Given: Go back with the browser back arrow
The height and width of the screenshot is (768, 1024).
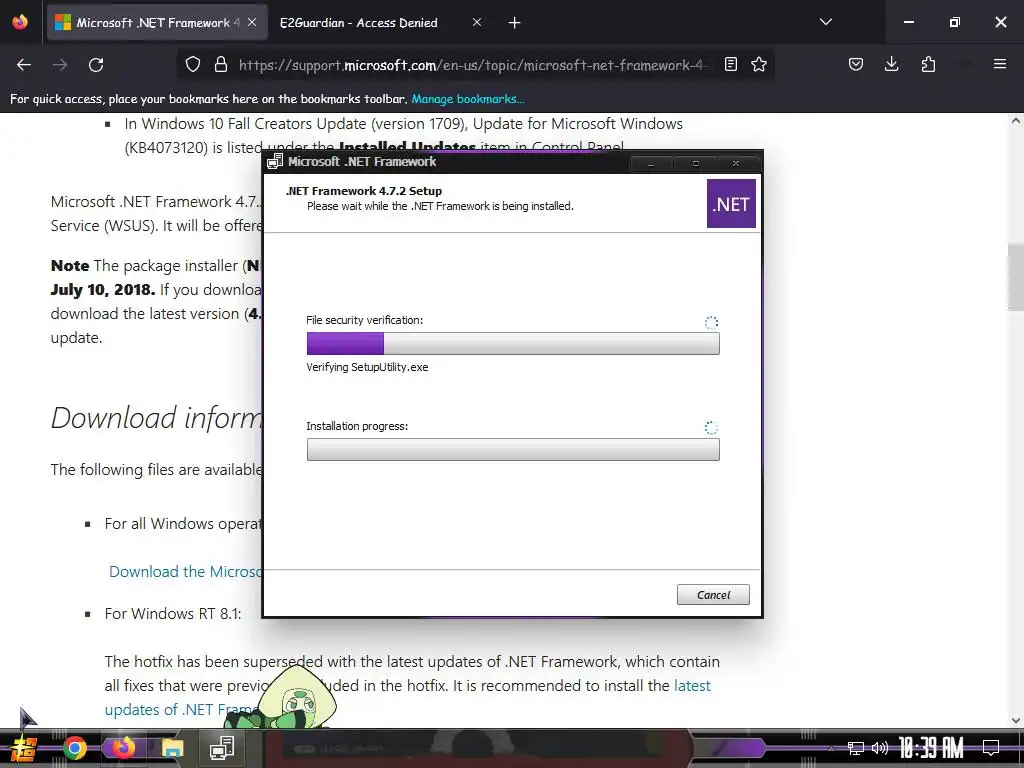Looking at the screenshot, I should pyautogui.click(x=24, y=65).
